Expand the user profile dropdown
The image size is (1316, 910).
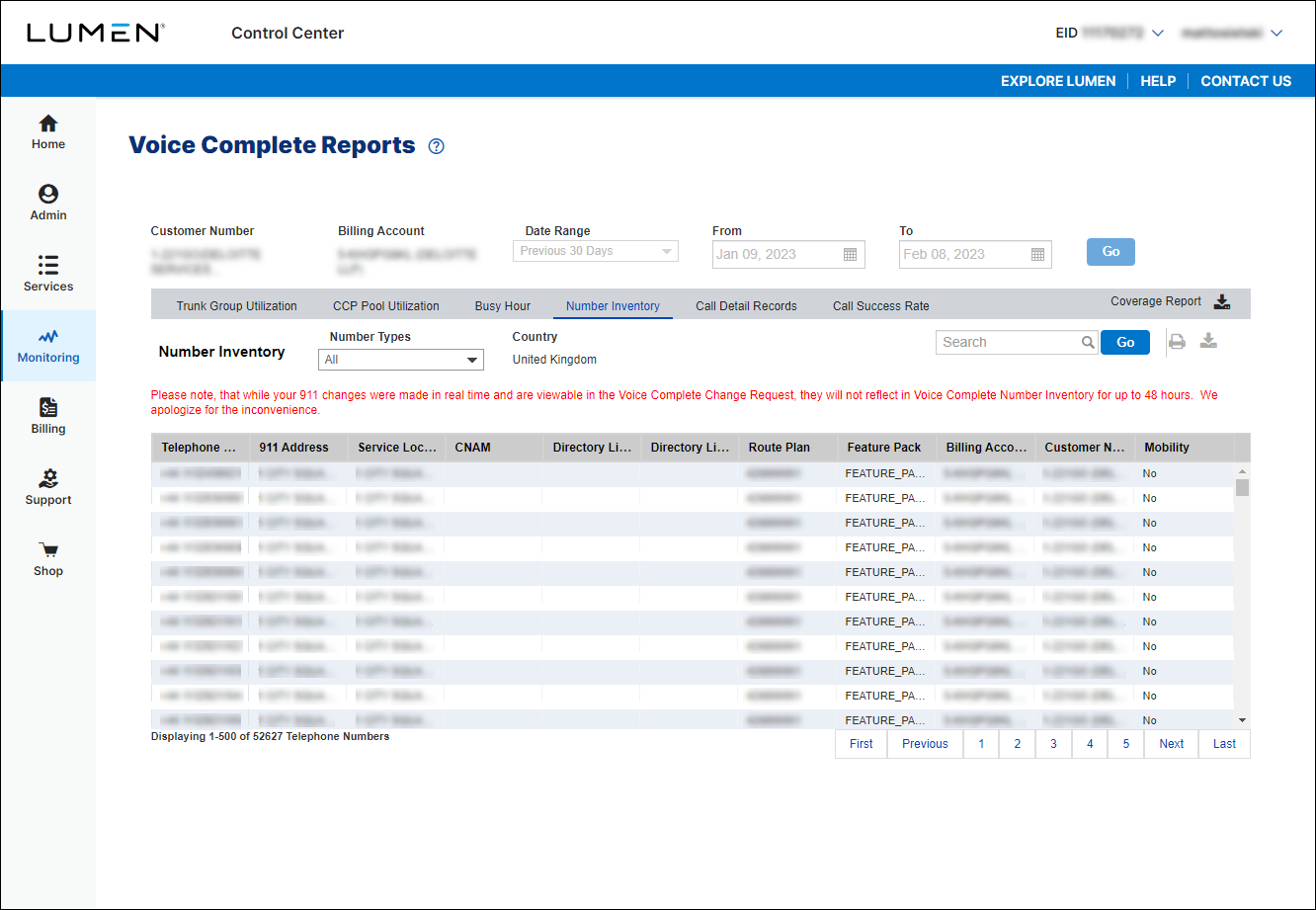click(x=1276, y=34)
